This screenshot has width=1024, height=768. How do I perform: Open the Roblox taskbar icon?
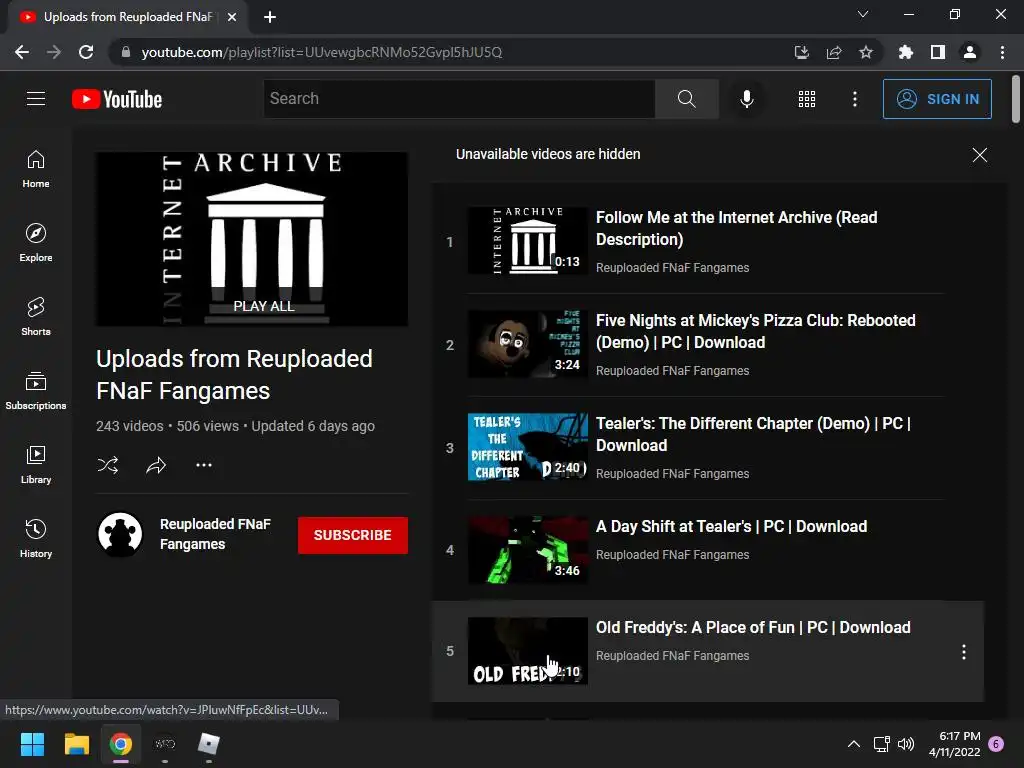pyautogui.click(x=209, y=744)
